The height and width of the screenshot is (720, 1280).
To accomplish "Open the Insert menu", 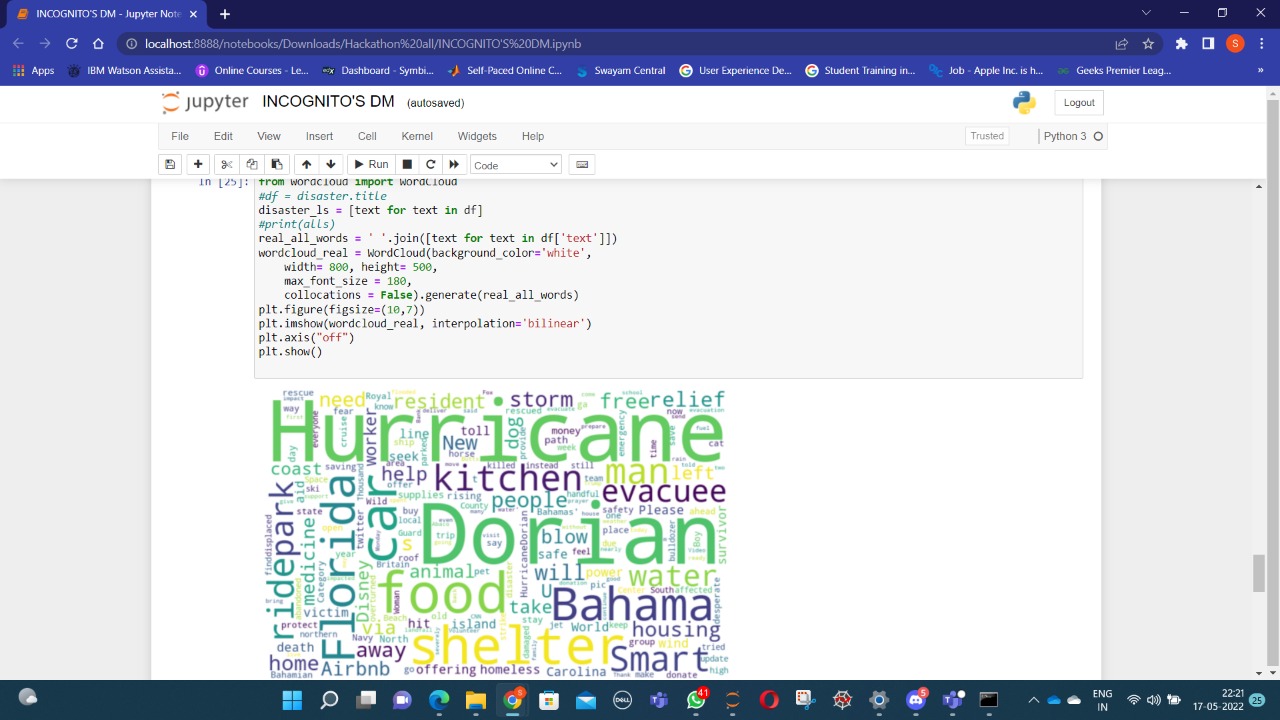I will click(x=319, y=136).
